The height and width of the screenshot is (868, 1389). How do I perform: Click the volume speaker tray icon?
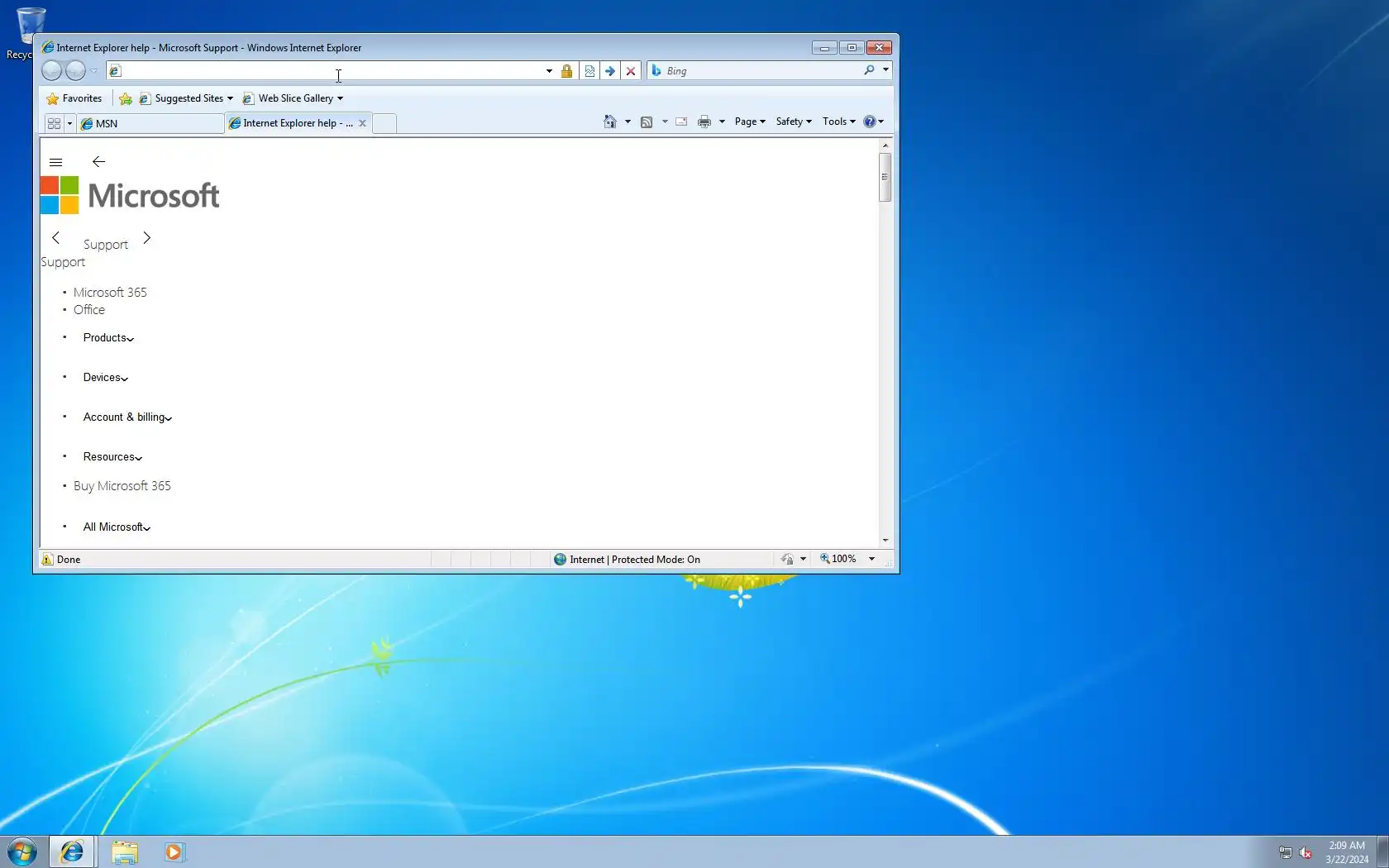[x=1305, y=853]
